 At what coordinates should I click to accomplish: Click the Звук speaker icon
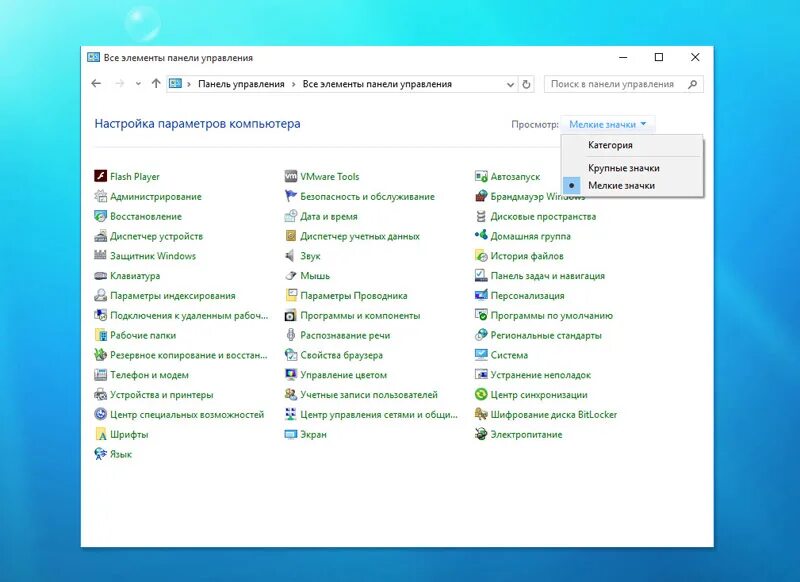291,256
